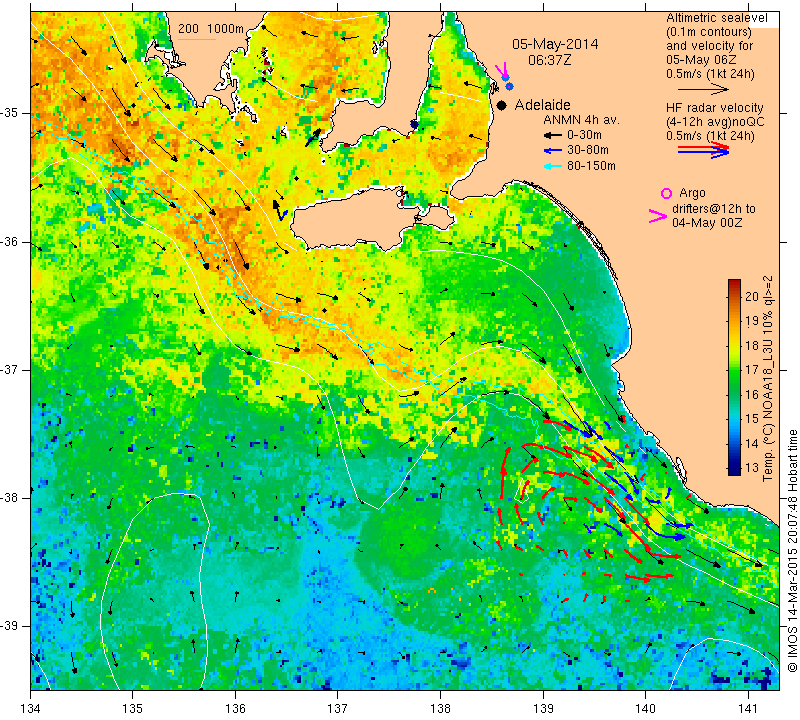The height and width of the screenshot is (720, 800).
Task: Click the dark blue bottom of temperature colorbar
Action: pos(734,470)
